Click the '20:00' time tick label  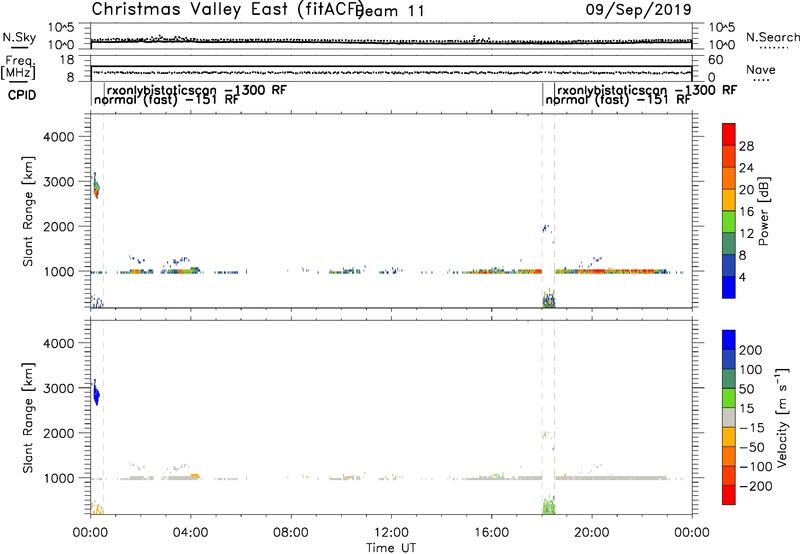[x=591, y=533]
